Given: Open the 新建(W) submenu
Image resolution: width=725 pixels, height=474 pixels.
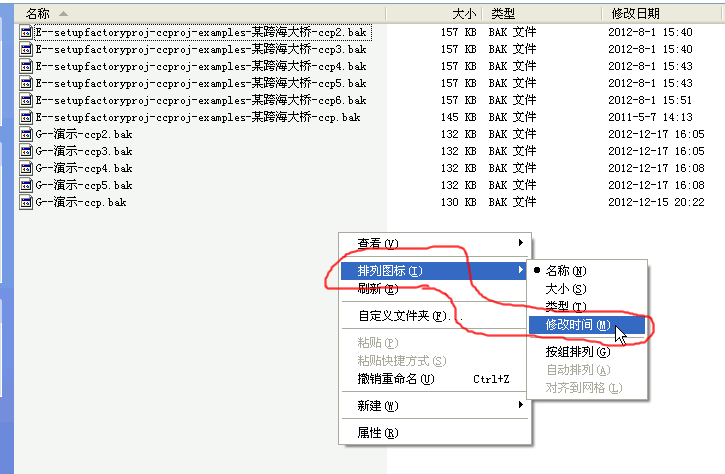Looking at the screenshot, I should click(x=435, y=406).
